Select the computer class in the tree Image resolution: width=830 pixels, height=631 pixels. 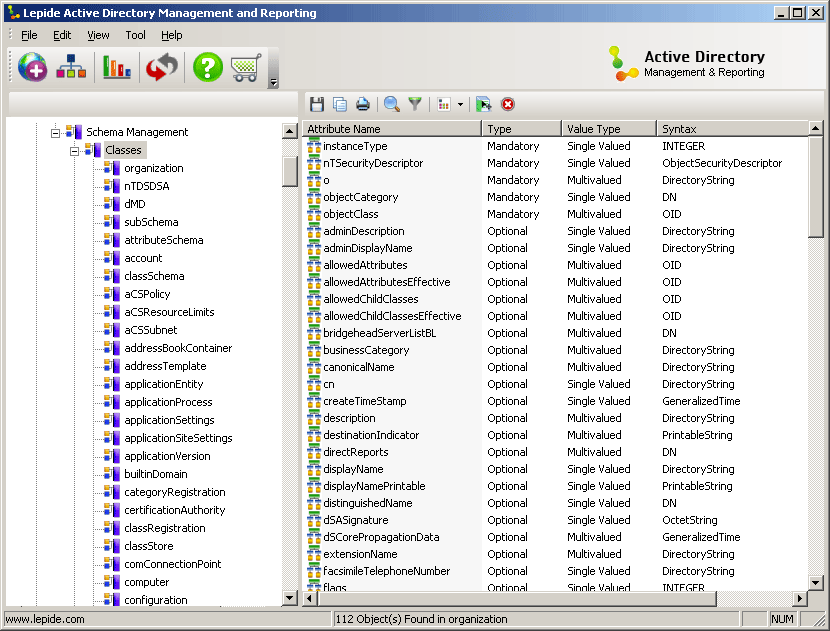147,581
